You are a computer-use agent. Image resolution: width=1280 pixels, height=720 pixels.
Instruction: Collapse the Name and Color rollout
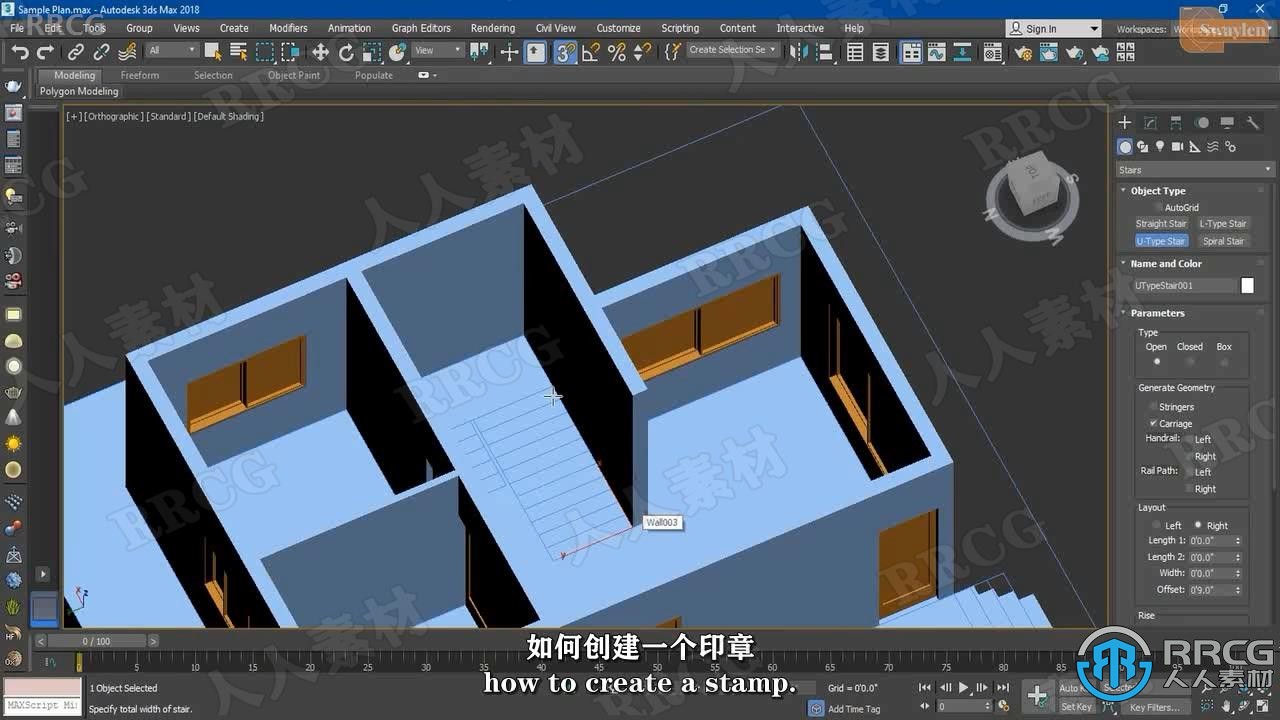[x=1165, y=264]
